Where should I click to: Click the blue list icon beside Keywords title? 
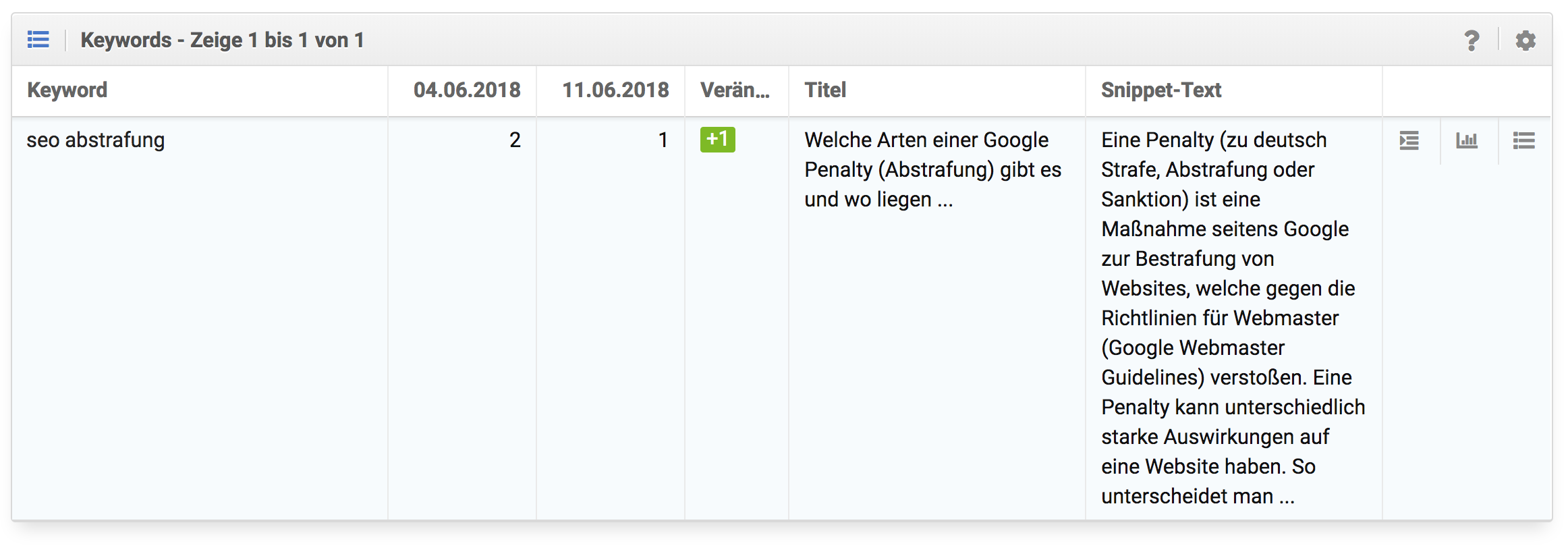point(38,40)
